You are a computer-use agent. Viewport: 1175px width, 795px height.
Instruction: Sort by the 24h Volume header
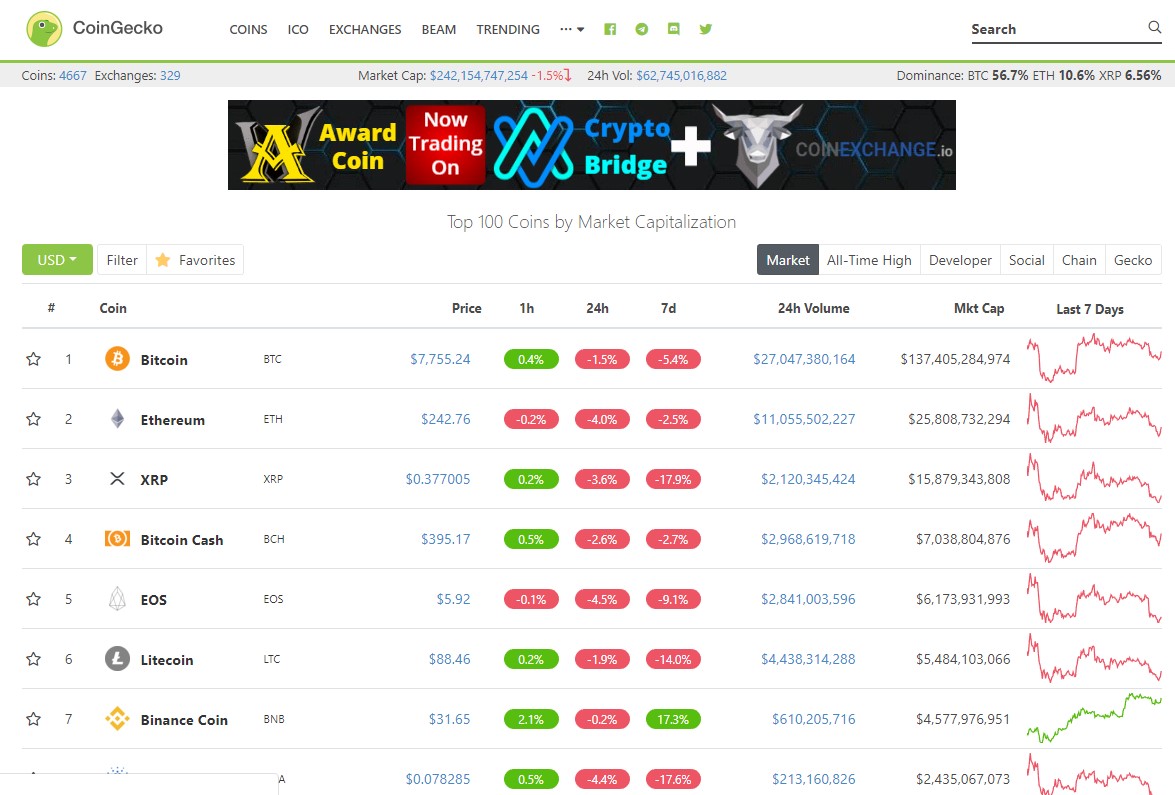pyautogui.click(x=813, y=308)
